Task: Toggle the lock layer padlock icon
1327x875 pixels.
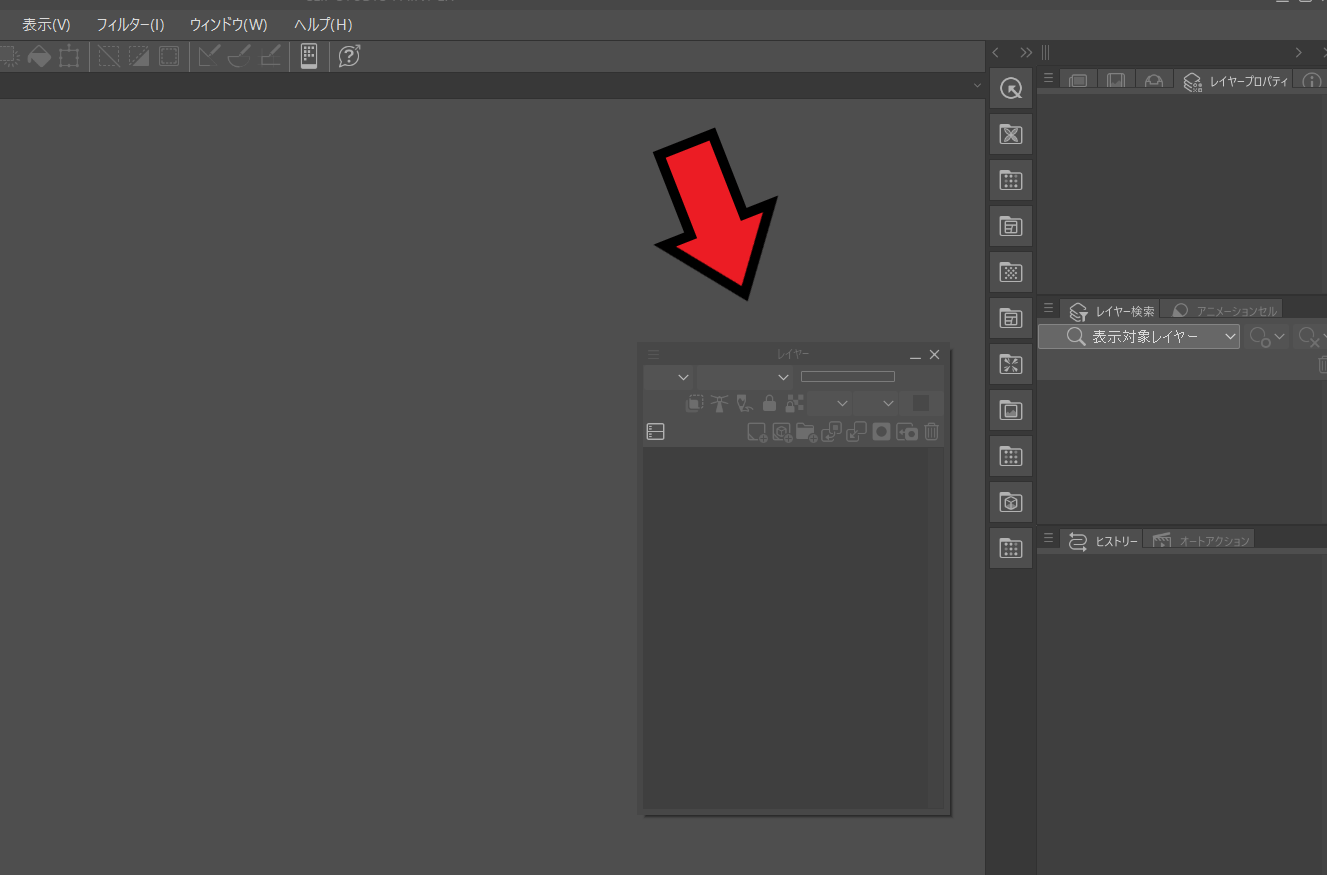Action: coord(769,403)
